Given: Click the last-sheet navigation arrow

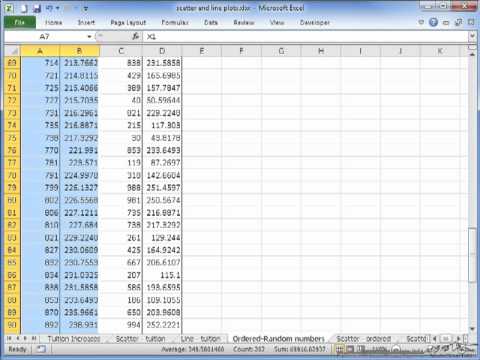Looking at the screenshot, I should click(x=33, y=338).
